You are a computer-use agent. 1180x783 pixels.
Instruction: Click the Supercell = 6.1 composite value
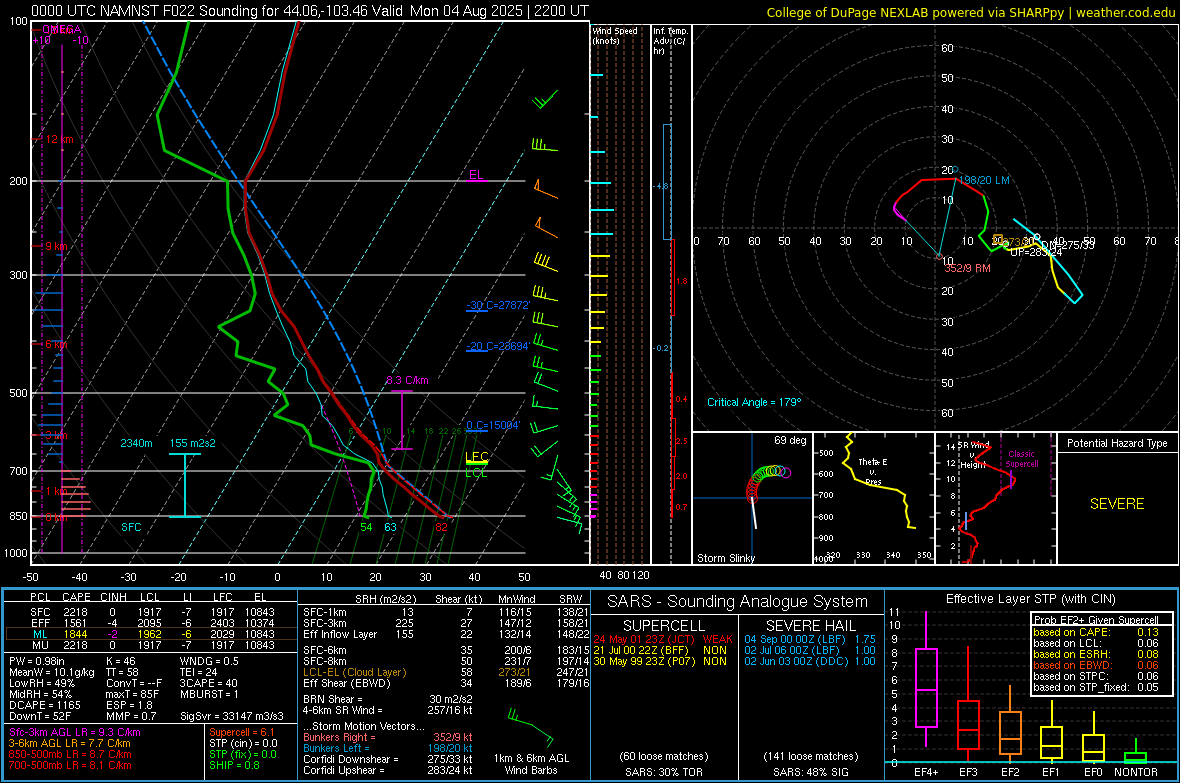(x=242, y=732)
